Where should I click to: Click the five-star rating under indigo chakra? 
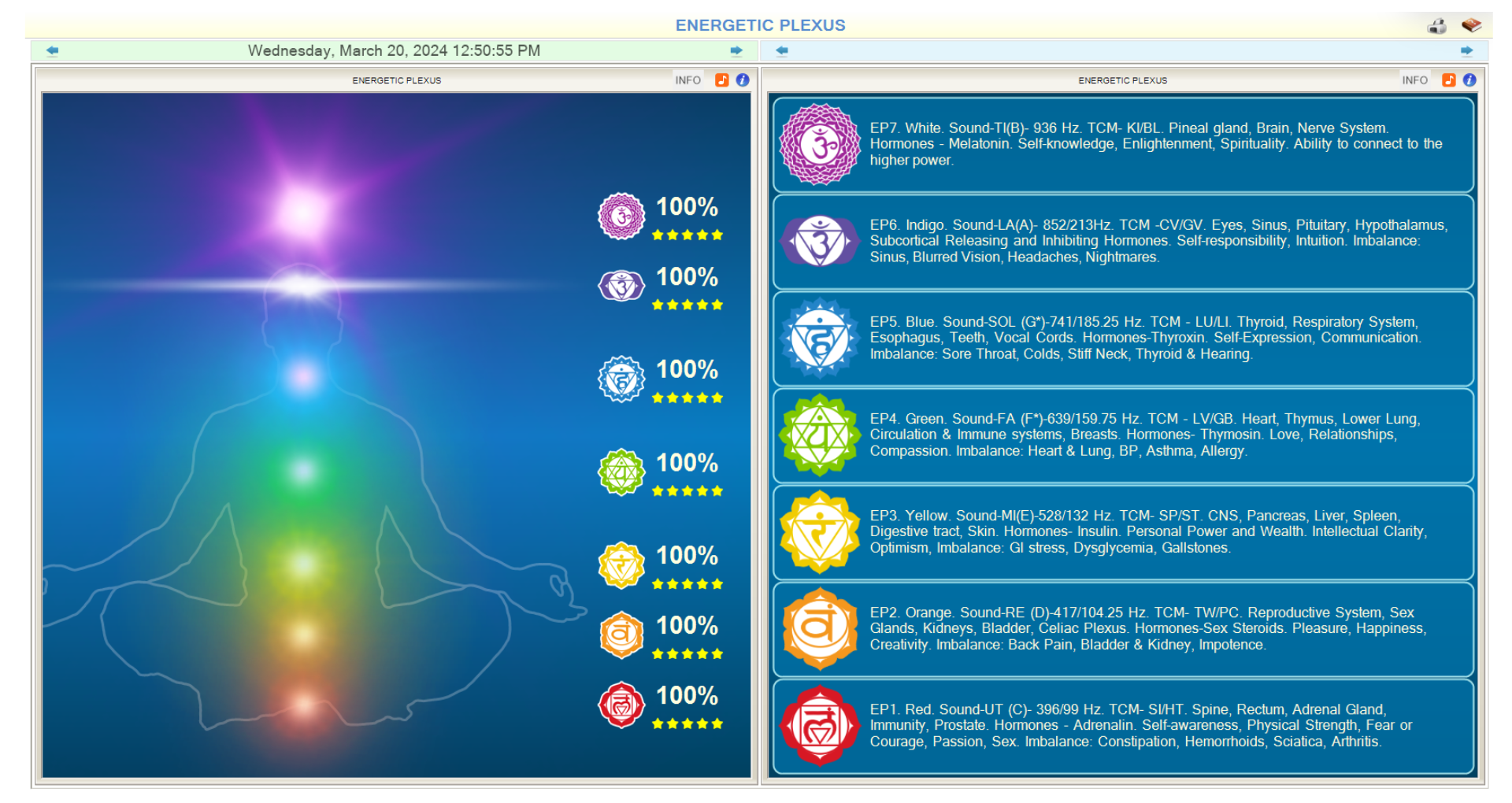pos(687,305)
